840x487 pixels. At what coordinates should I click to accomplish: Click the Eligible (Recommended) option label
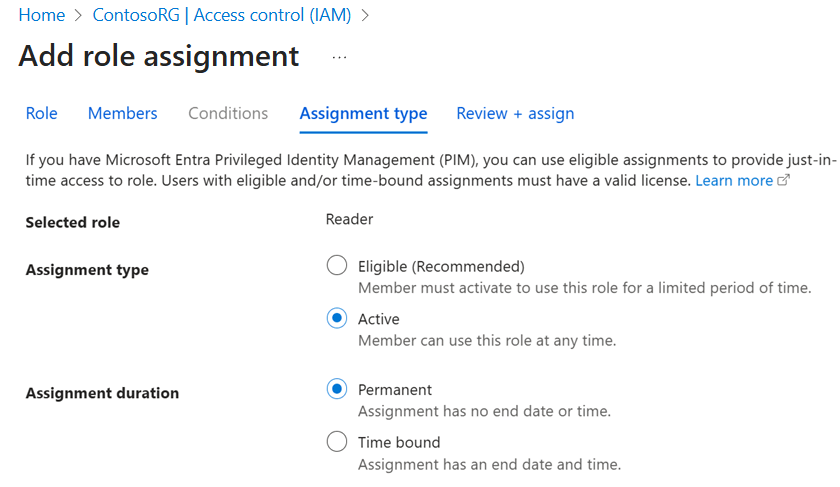pyautogui.click(x=441, y=266)
